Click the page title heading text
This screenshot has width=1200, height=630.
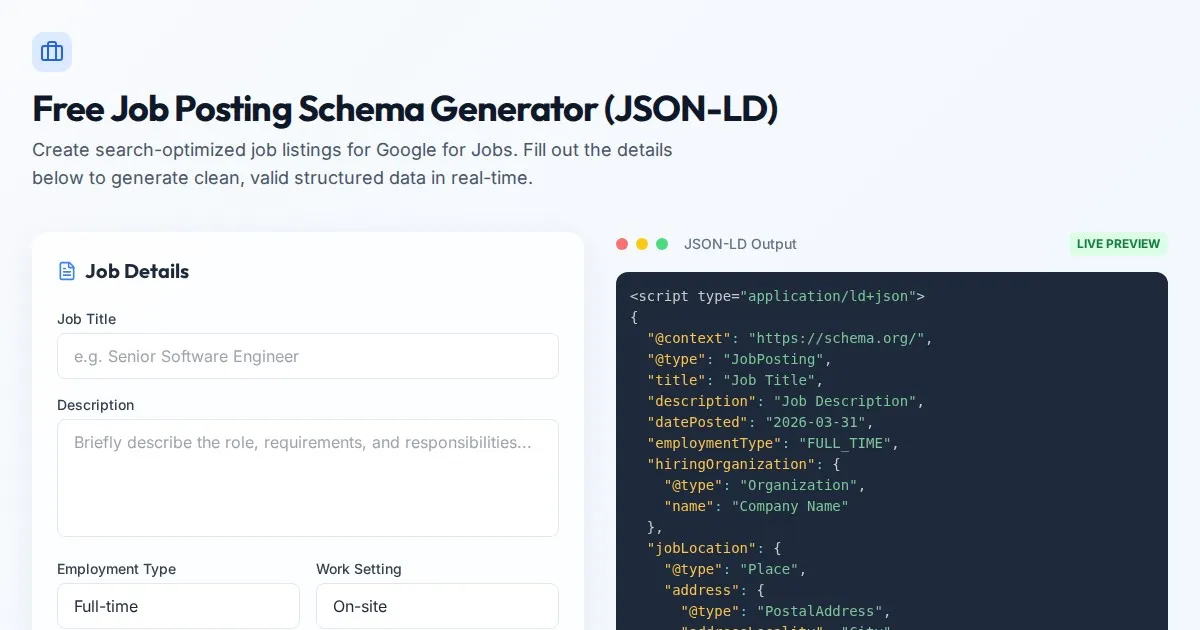[x=405, y=109]
